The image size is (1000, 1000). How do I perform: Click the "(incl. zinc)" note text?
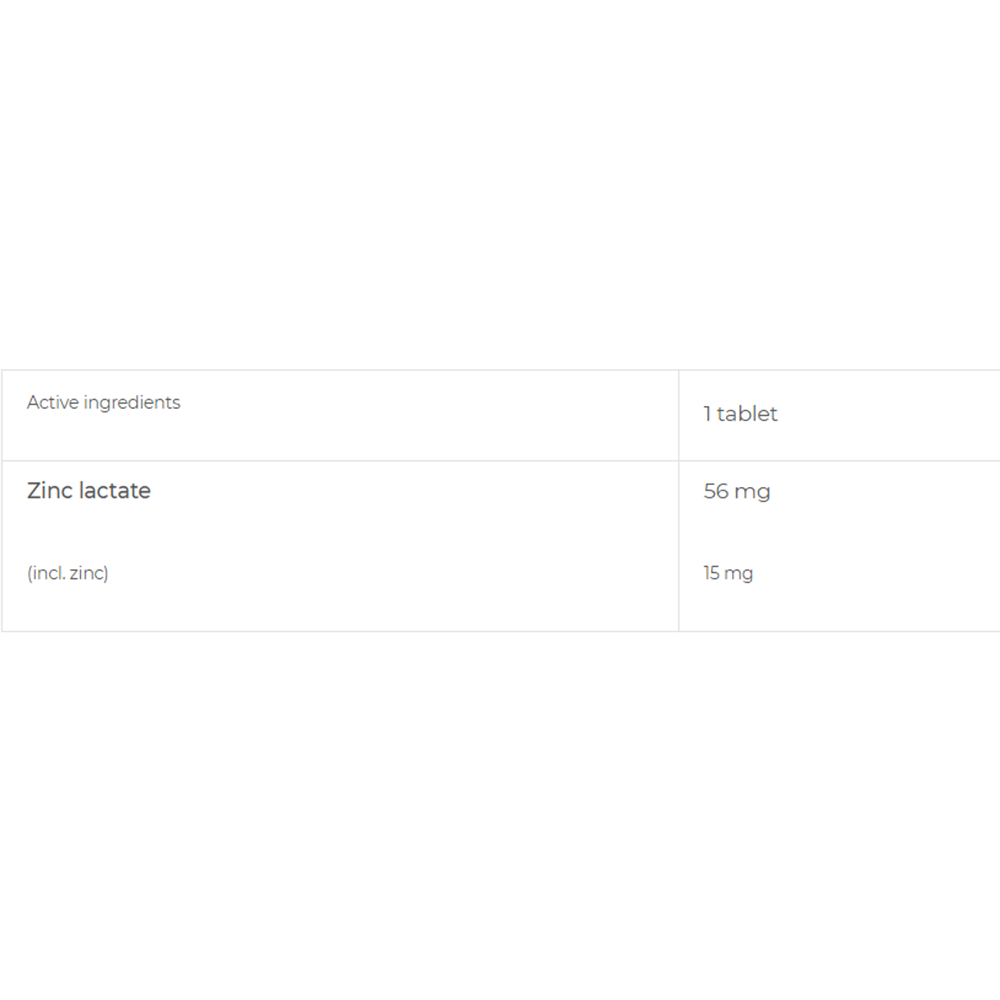pos(68,573)
